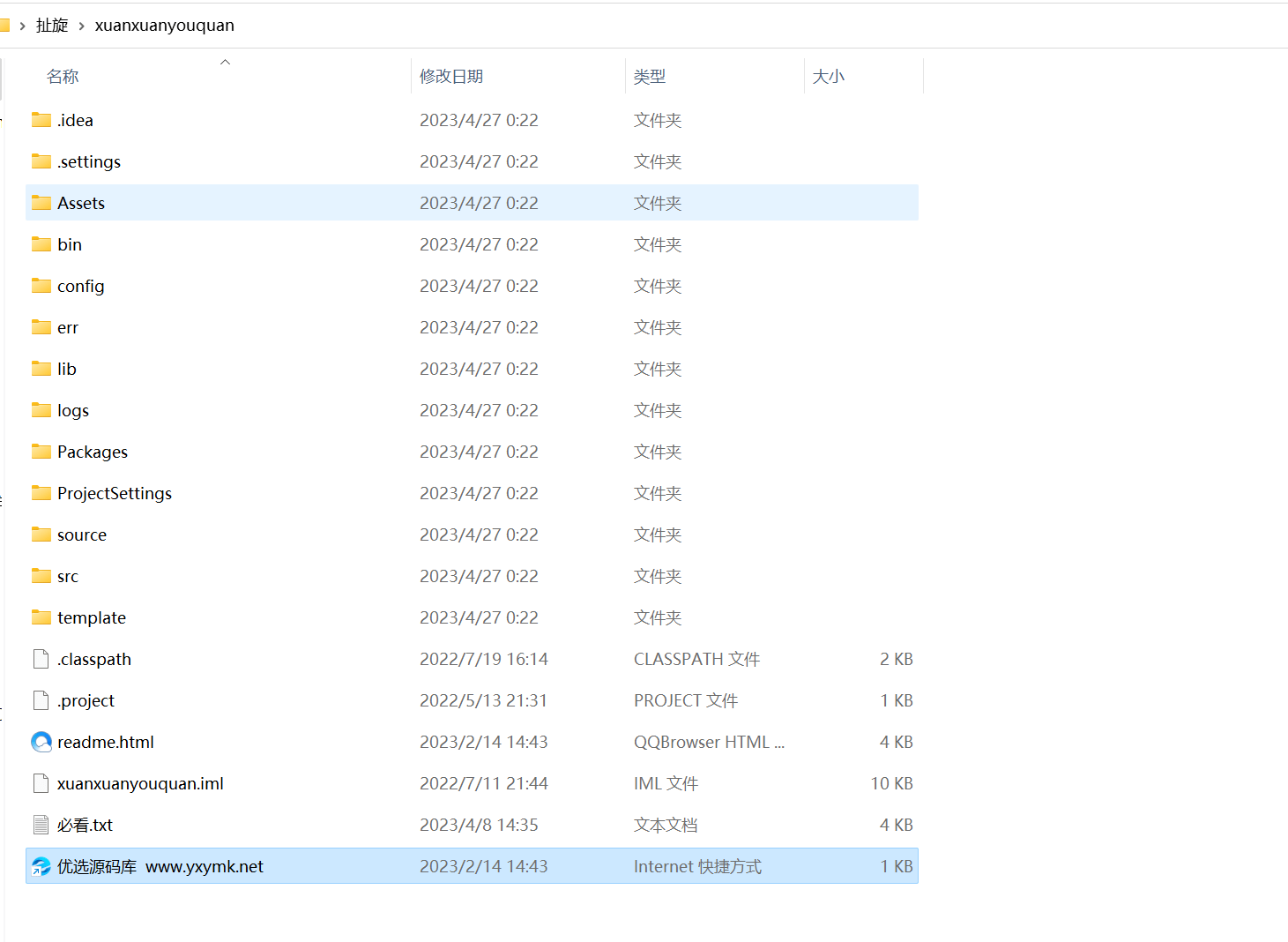Sort by the 修改日期 column header
Viewport: 1288px width, 942px height.
coord(451,77)
